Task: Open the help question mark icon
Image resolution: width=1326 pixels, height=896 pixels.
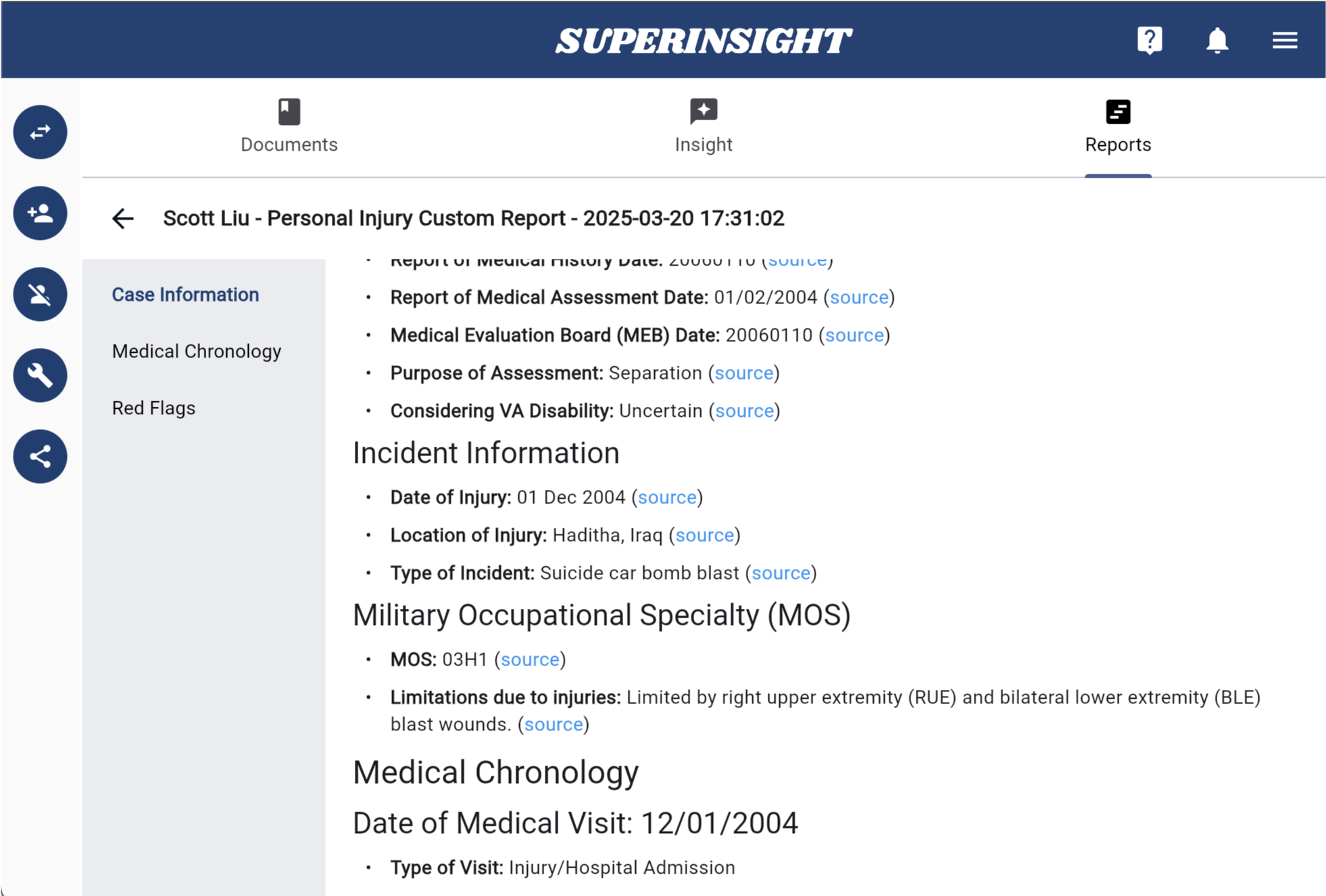Action: [x=1149, y=41]
